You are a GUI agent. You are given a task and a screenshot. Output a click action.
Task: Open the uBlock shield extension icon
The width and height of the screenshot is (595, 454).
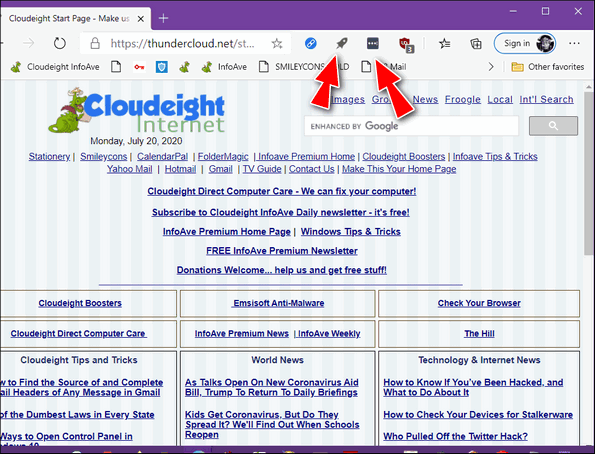406,44
